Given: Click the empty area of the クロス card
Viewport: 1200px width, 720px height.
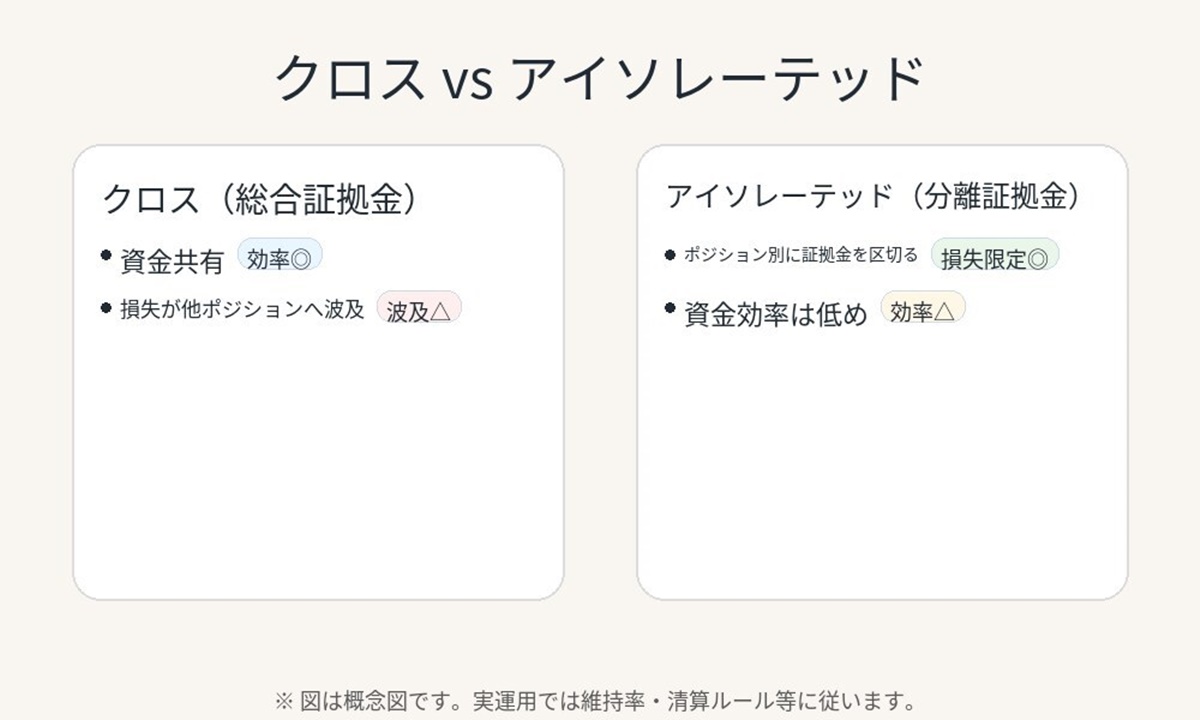Looking at the screenshot, I should coord(318,460).
